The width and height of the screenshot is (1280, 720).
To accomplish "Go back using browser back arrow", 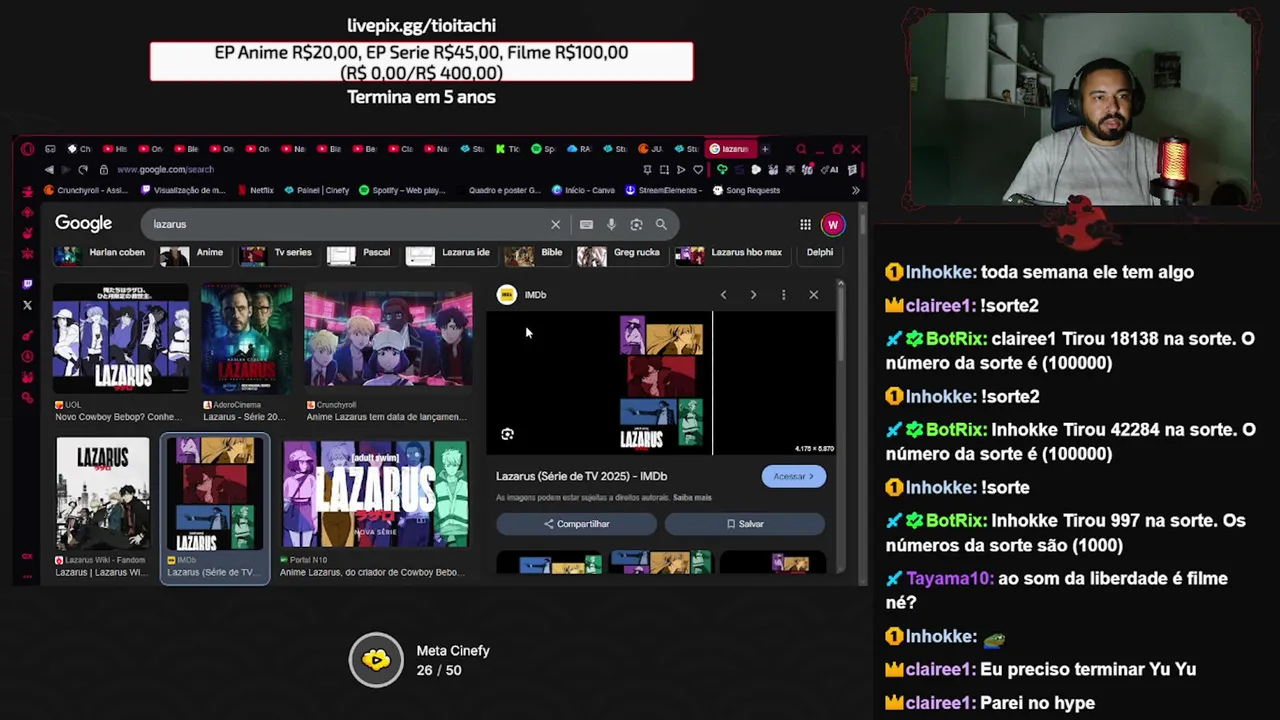I will (x=49, y=170).
